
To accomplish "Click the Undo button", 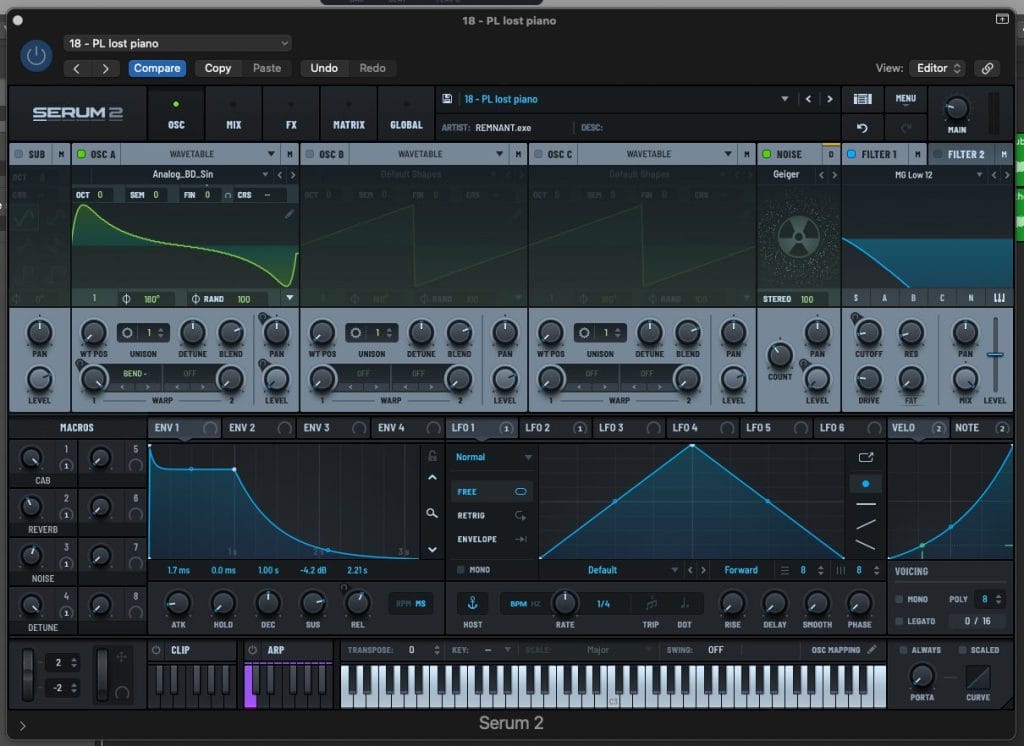I will pyautogui.click(x=324, y=68).
